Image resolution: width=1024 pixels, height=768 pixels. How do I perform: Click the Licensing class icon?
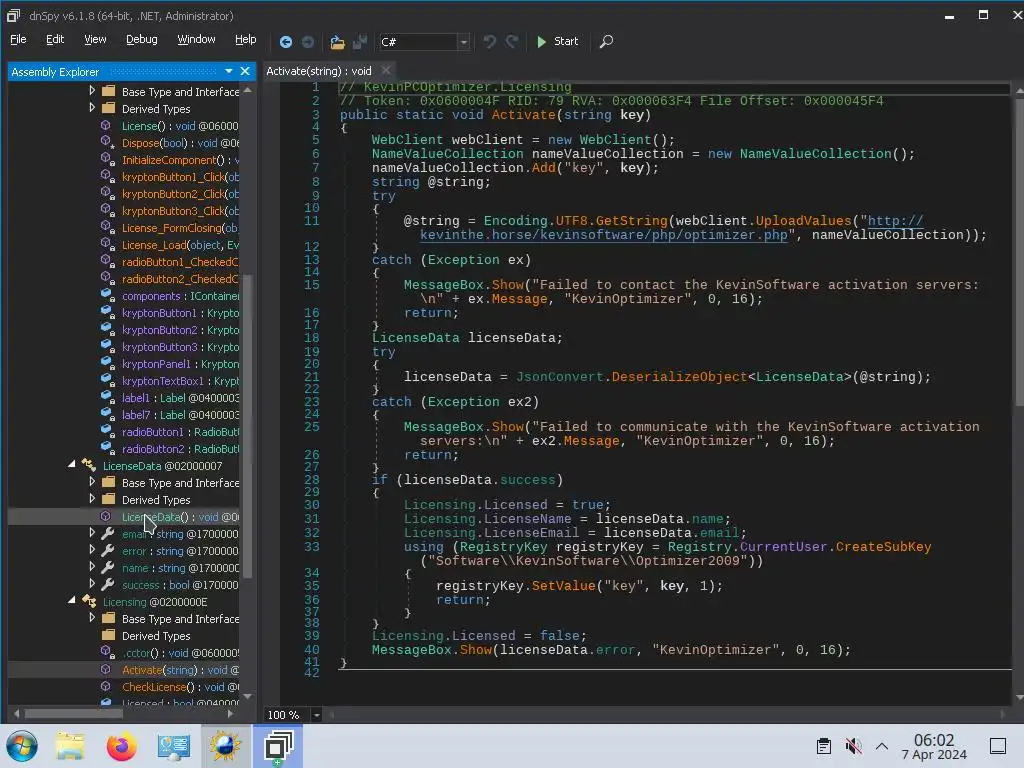click(x=89, y=601)
